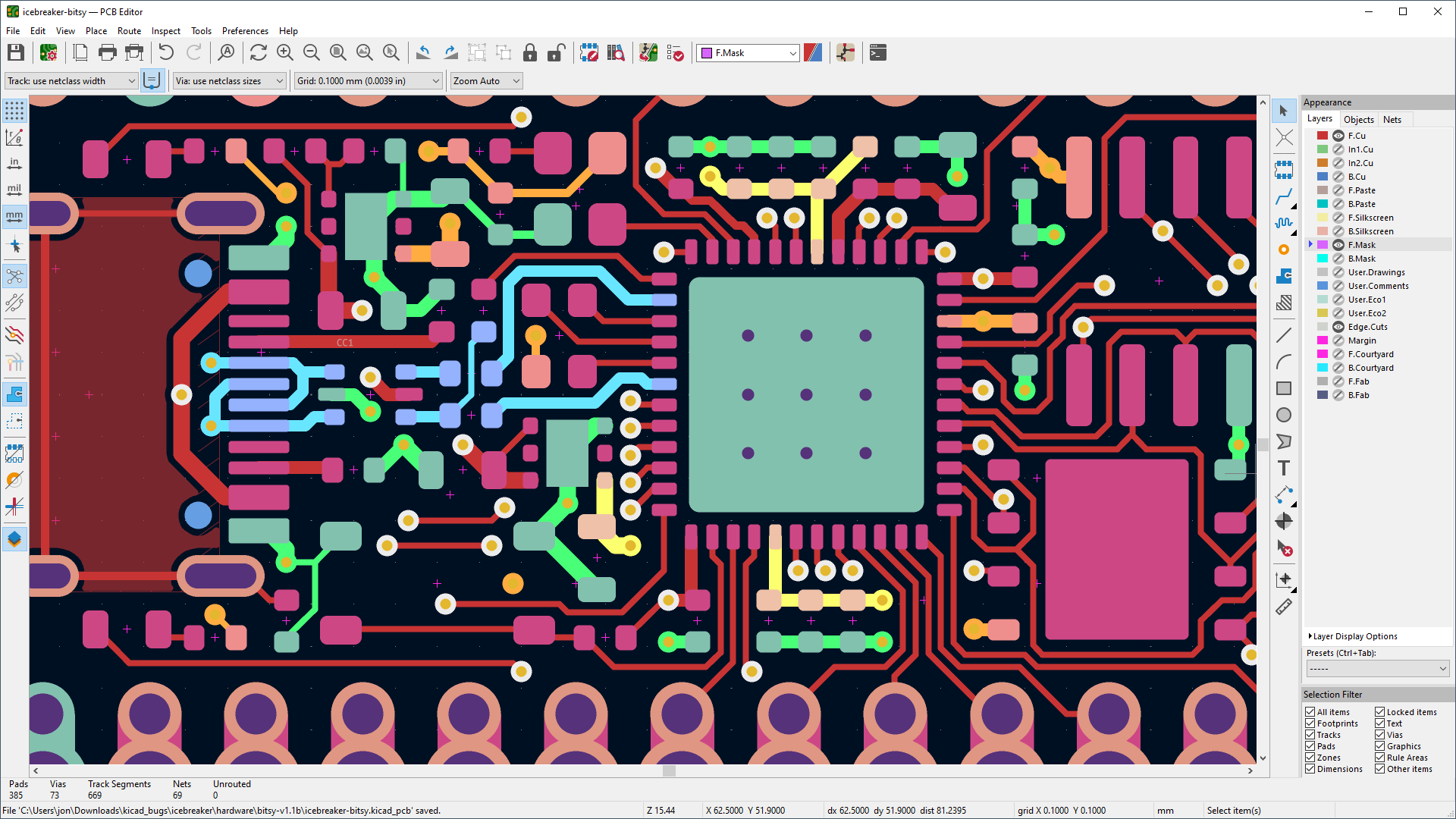Open the Grid size dropdown
The height and width of the screenshot is (819, 1456).
click(x=433, y=81)
